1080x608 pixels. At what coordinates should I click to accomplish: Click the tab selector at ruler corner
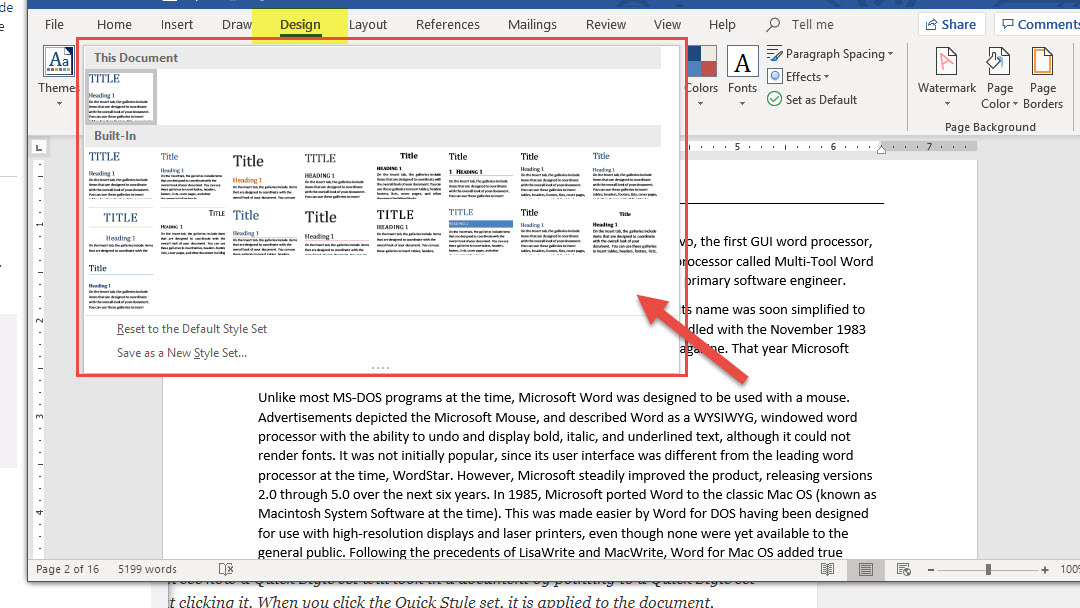[x=39, y=148]
